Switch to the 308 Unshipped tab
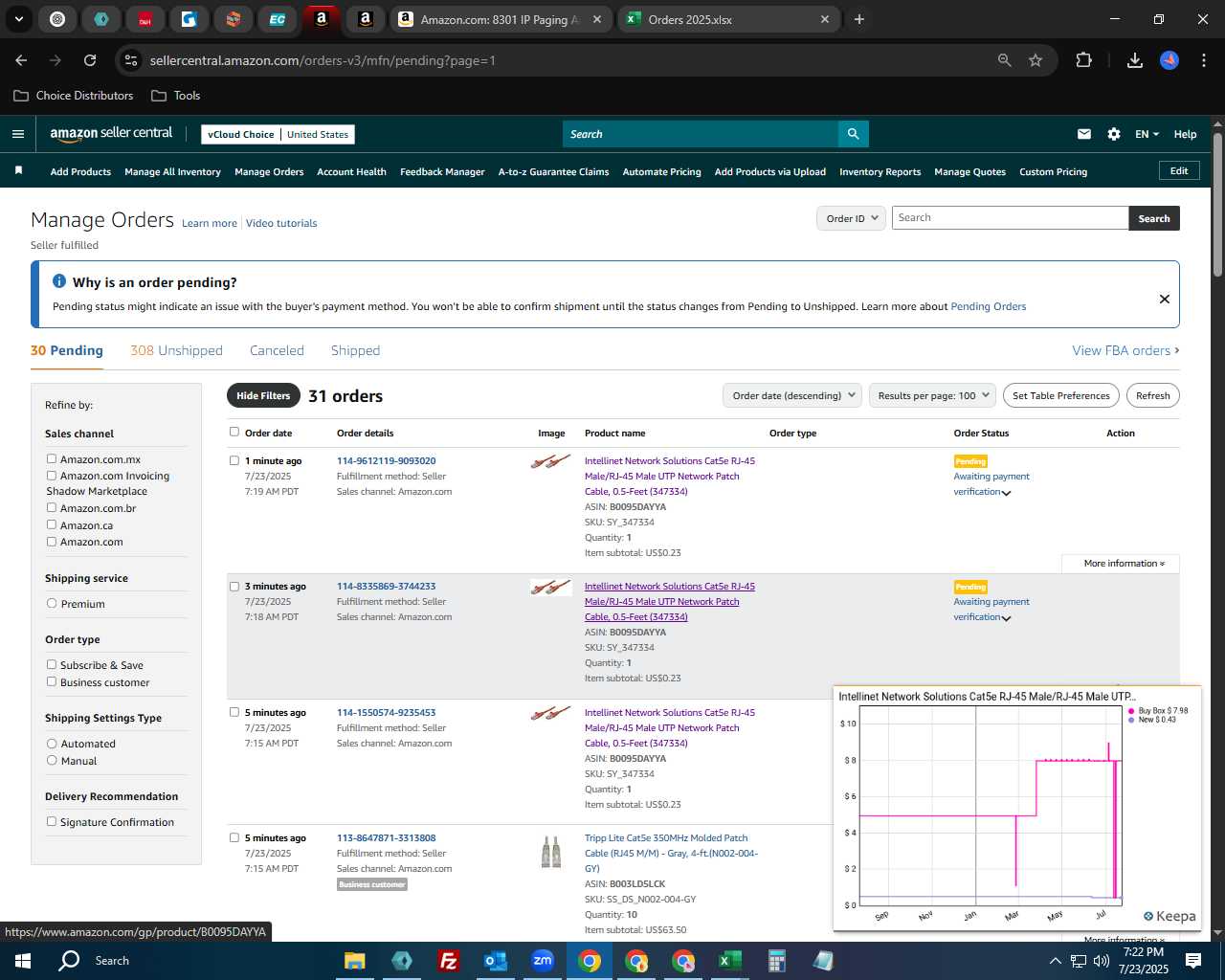 (x=176, y=350)
